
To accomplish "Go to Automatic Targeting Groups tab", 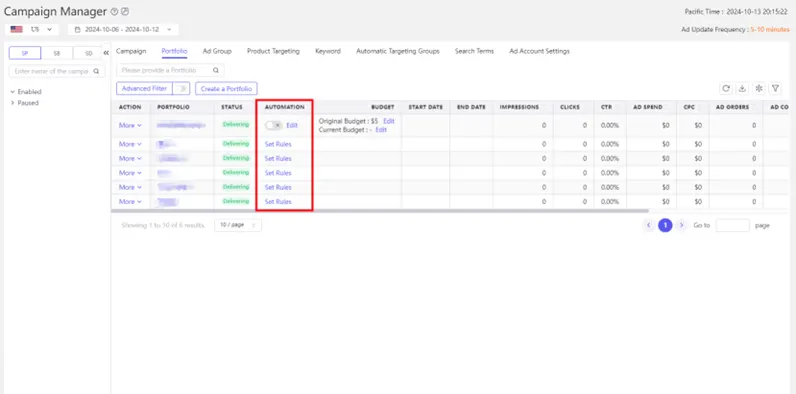I will 397,51.
